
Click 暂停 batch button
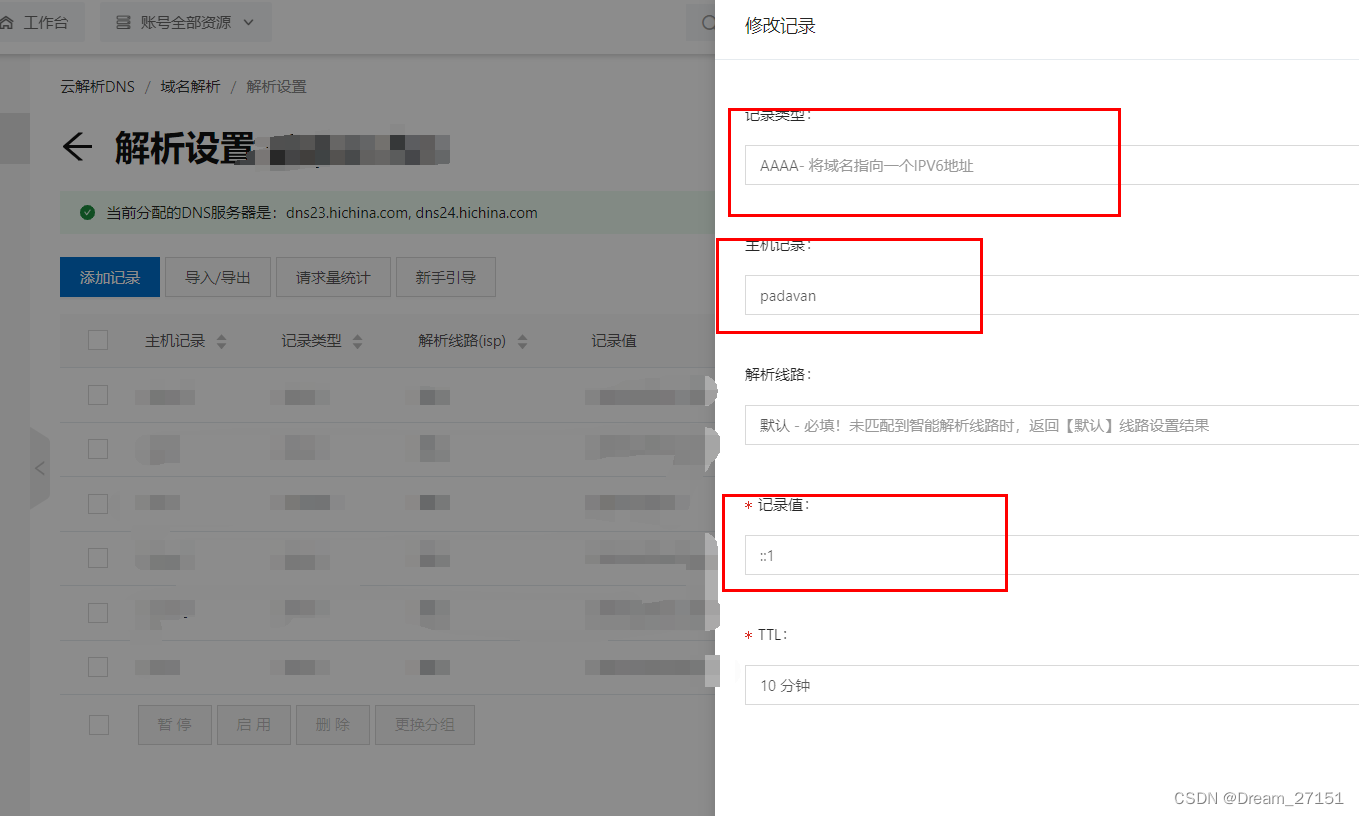pyautogui.click(x=174, y=725)
